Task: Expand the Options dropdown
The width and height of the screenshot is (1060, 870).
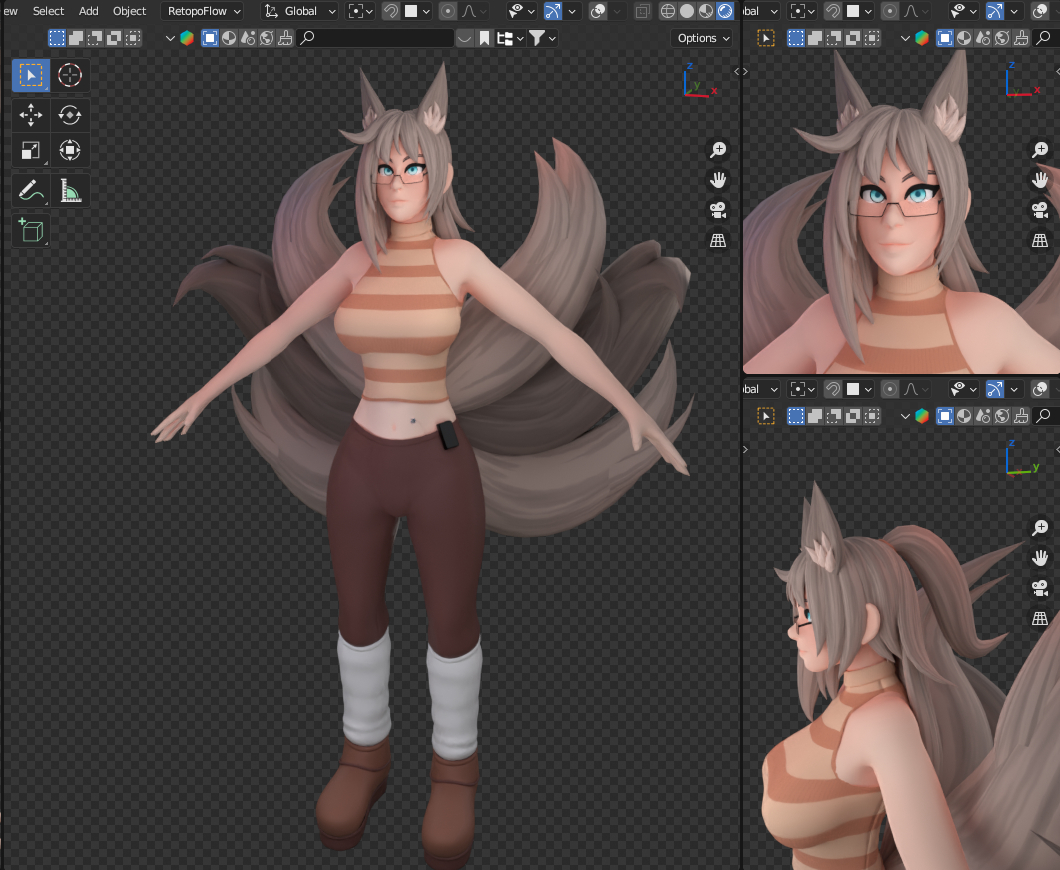Action: pyautogui.click(x=701, y=38)
